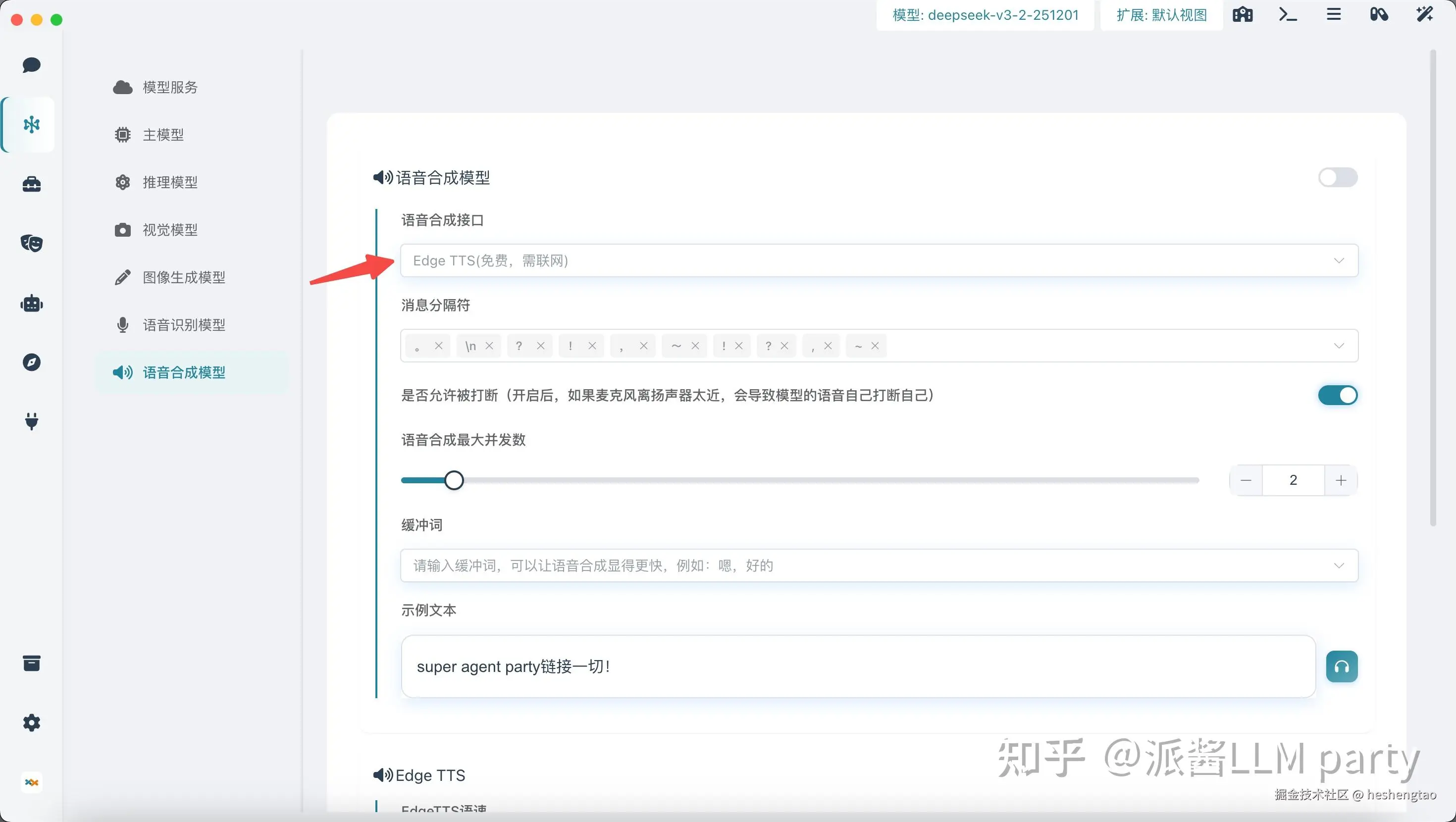Viewport: 1456px width, 822px height.
Task: Enable the 语音合成模型 master toggle
Action: click(1337, 177)
